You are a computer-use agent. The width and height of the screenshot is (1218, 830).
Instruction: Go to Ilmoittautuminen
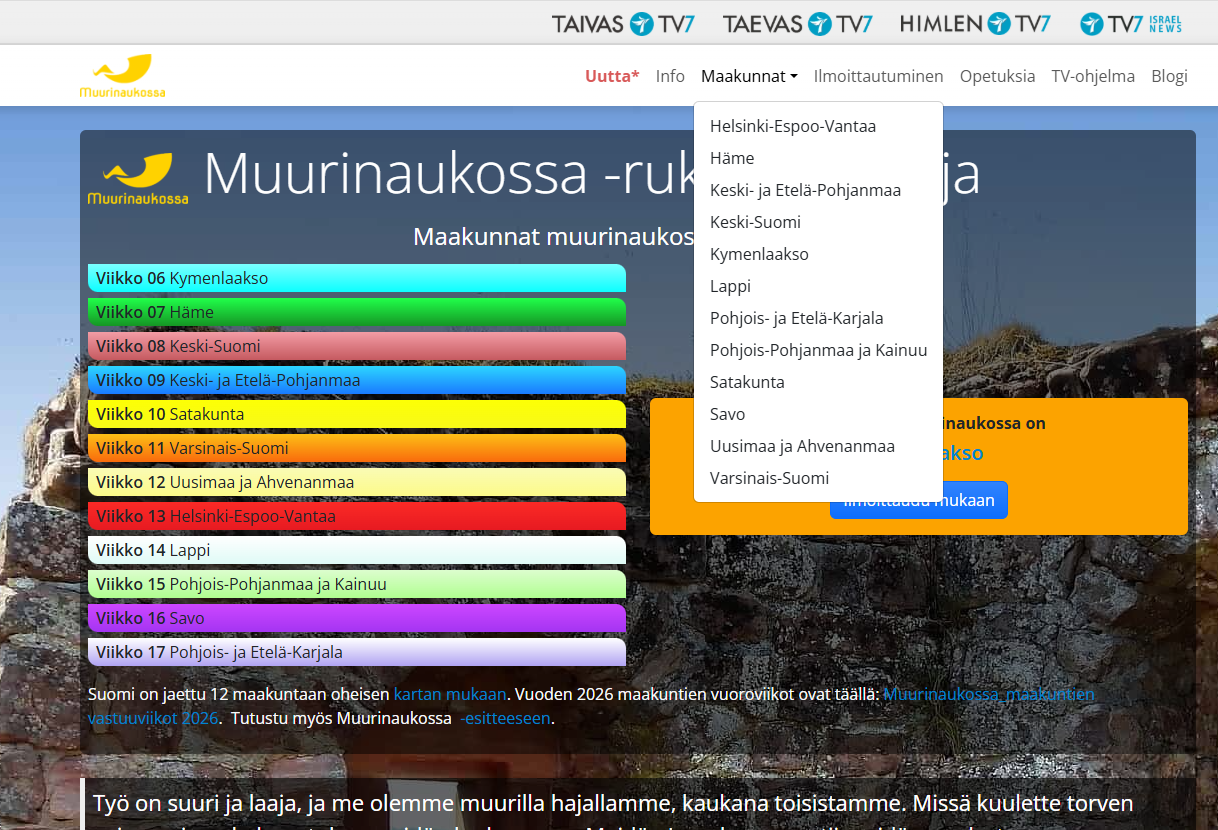(x=878, y=75)
